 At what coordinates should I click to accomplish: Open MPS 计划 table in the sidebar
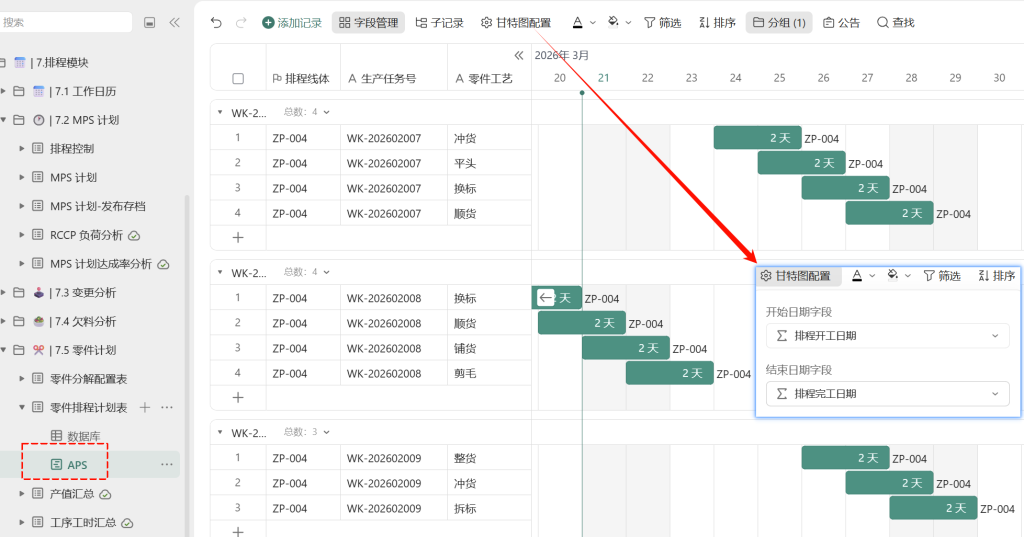(73, 178)
